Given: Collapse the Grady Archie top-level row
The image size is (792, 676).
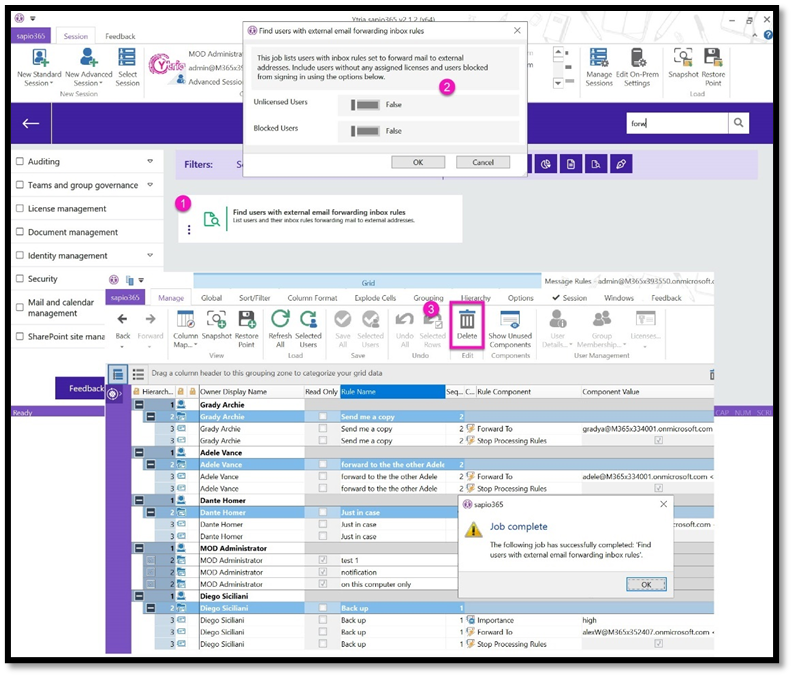Looking at the screenshot, I should (x=138, y=405).
